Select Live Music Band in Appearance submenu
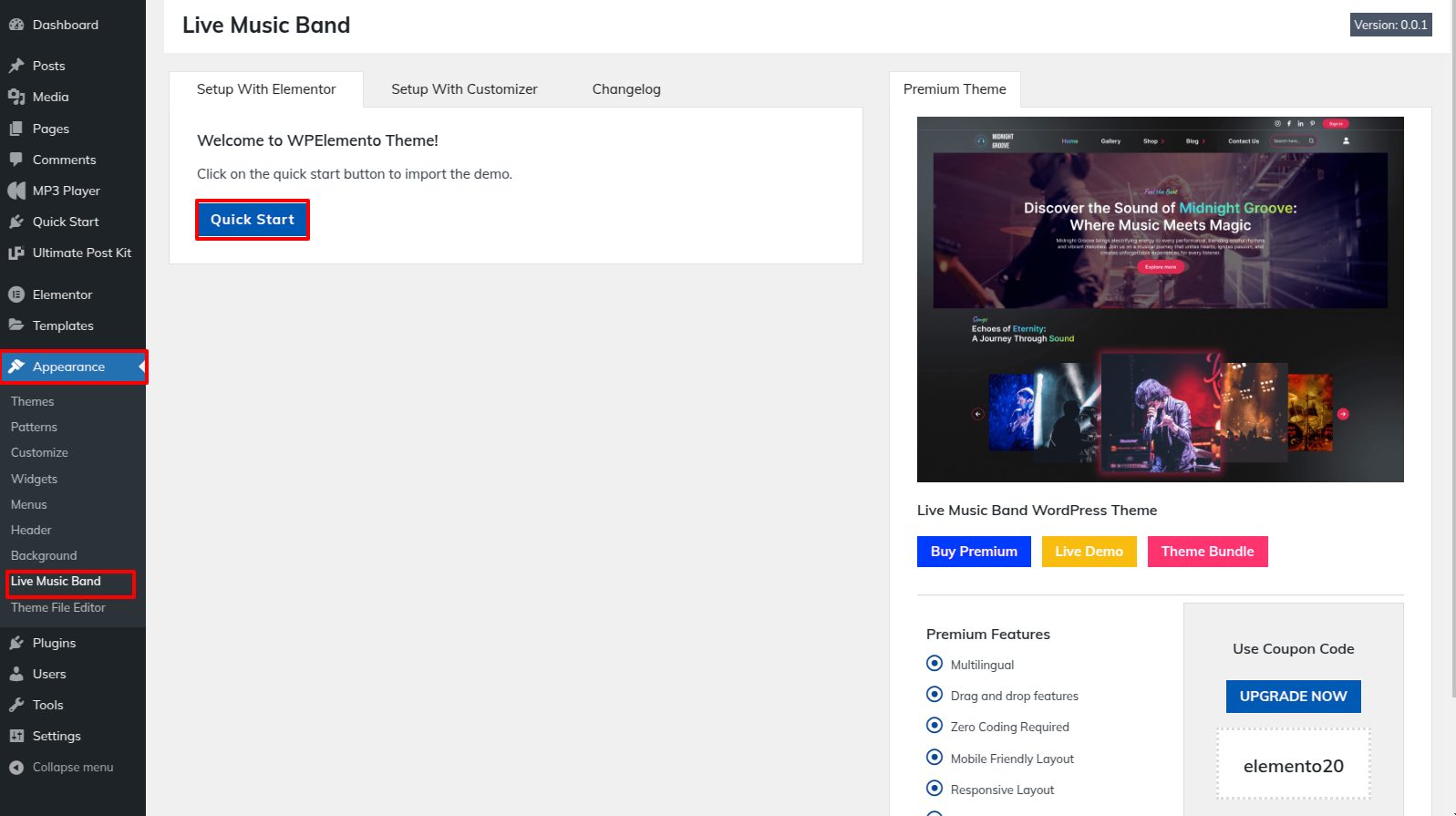Image resolution: width=1456 pixels, height=816 pixels. (x=56, y=581)
